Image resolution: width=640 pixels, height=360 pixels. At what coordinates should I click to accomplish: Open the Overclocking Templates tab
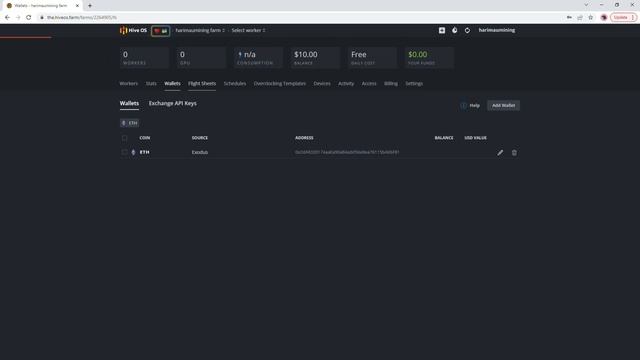point(280,84)
